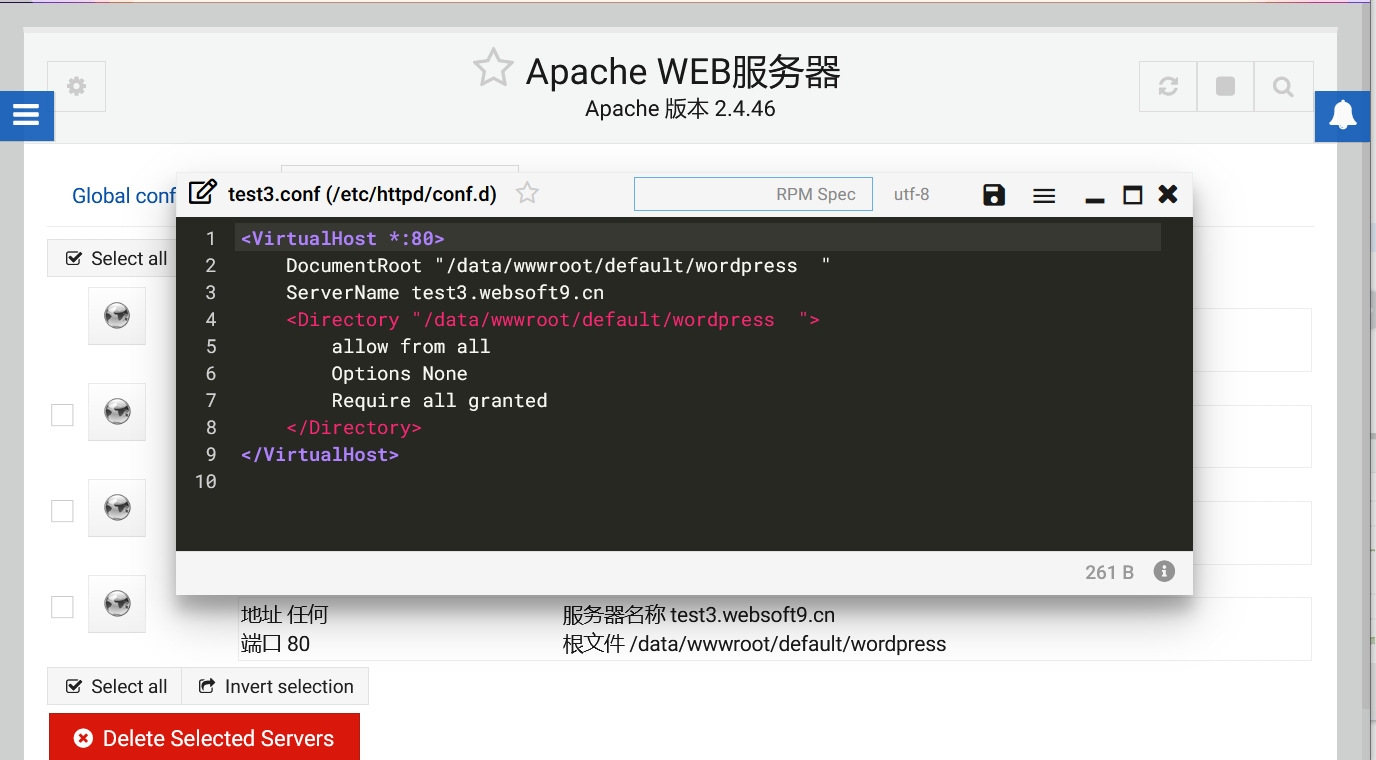Viewport: 1376px width, 760px height.
Task: Tick the checkbox for the third virtual server
Action: (62, 511)
